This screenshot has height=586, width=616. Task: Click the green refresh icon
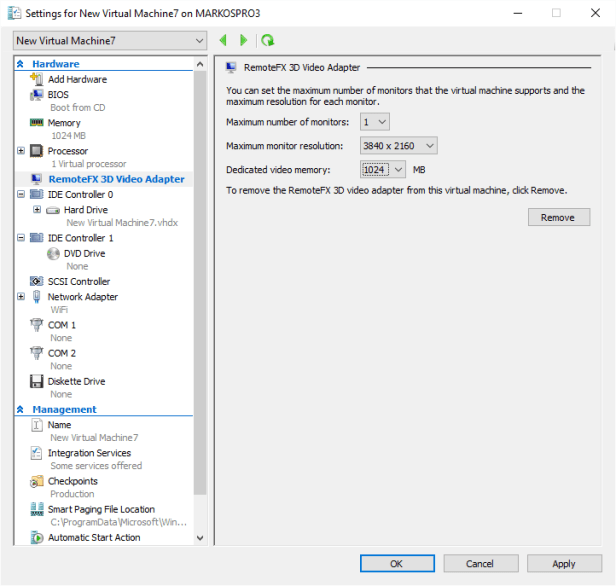pos(267,40)
